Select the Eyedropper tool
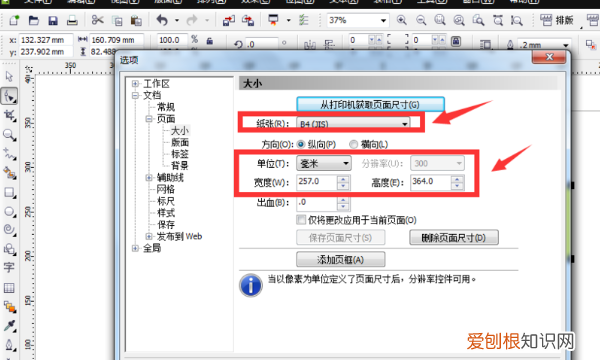600x360 pixels. point(9,325)
